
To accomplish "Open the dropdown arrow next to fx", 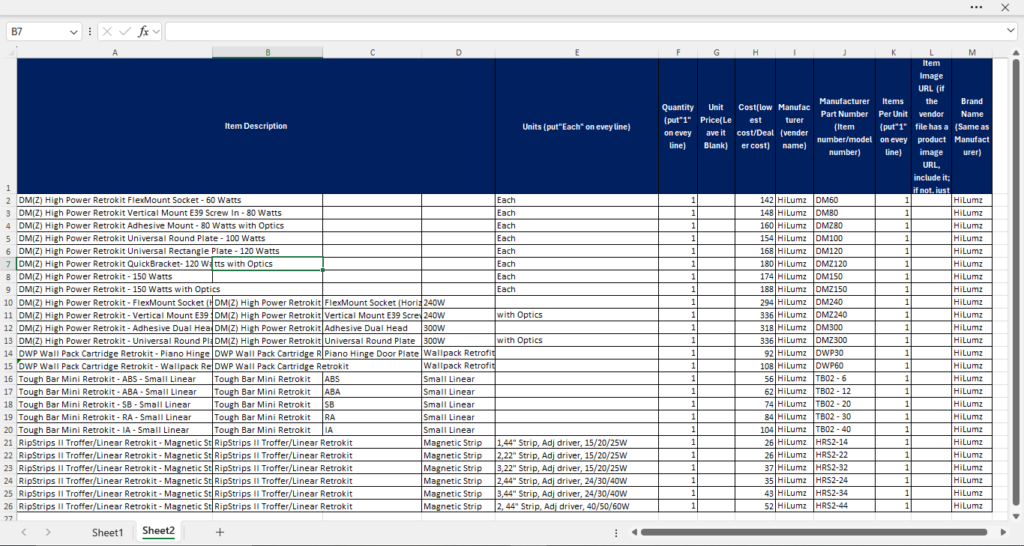I will tap(156, 31).
